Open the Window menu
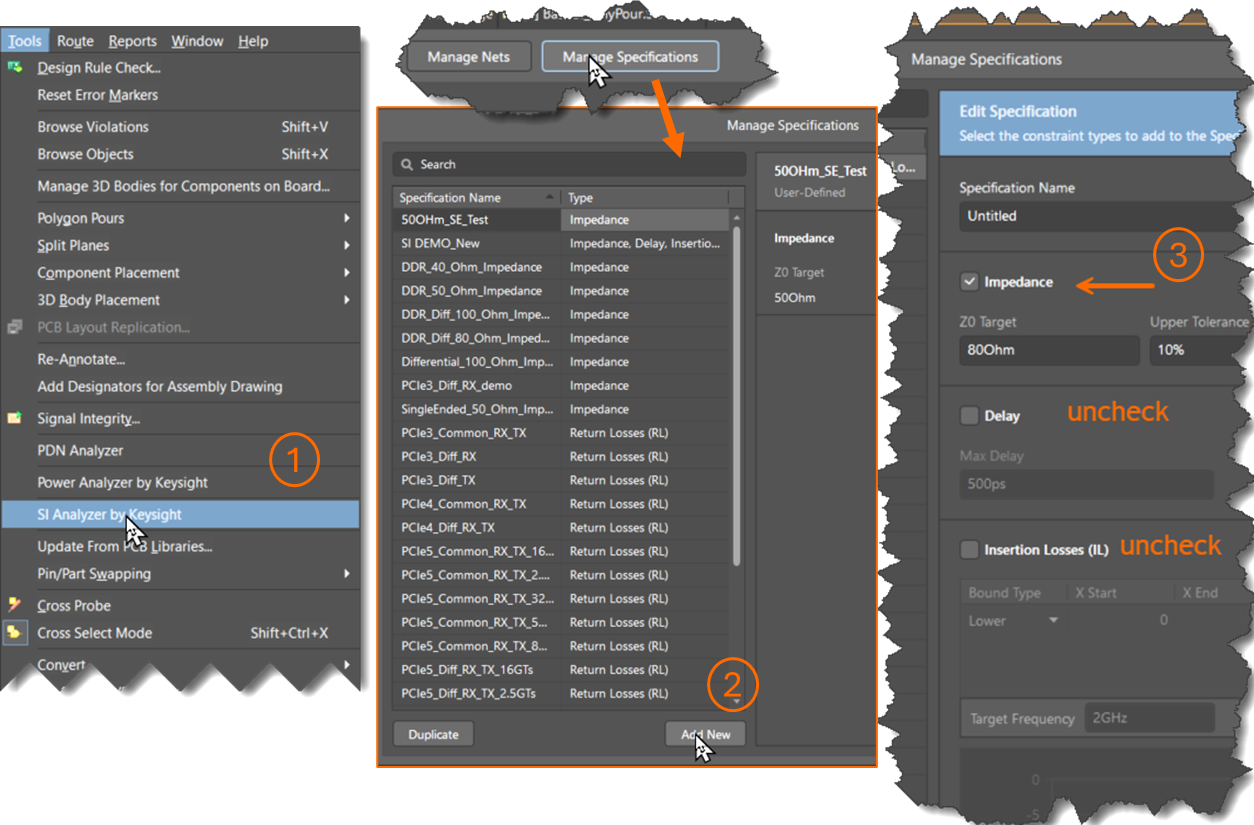 [197, 41]
